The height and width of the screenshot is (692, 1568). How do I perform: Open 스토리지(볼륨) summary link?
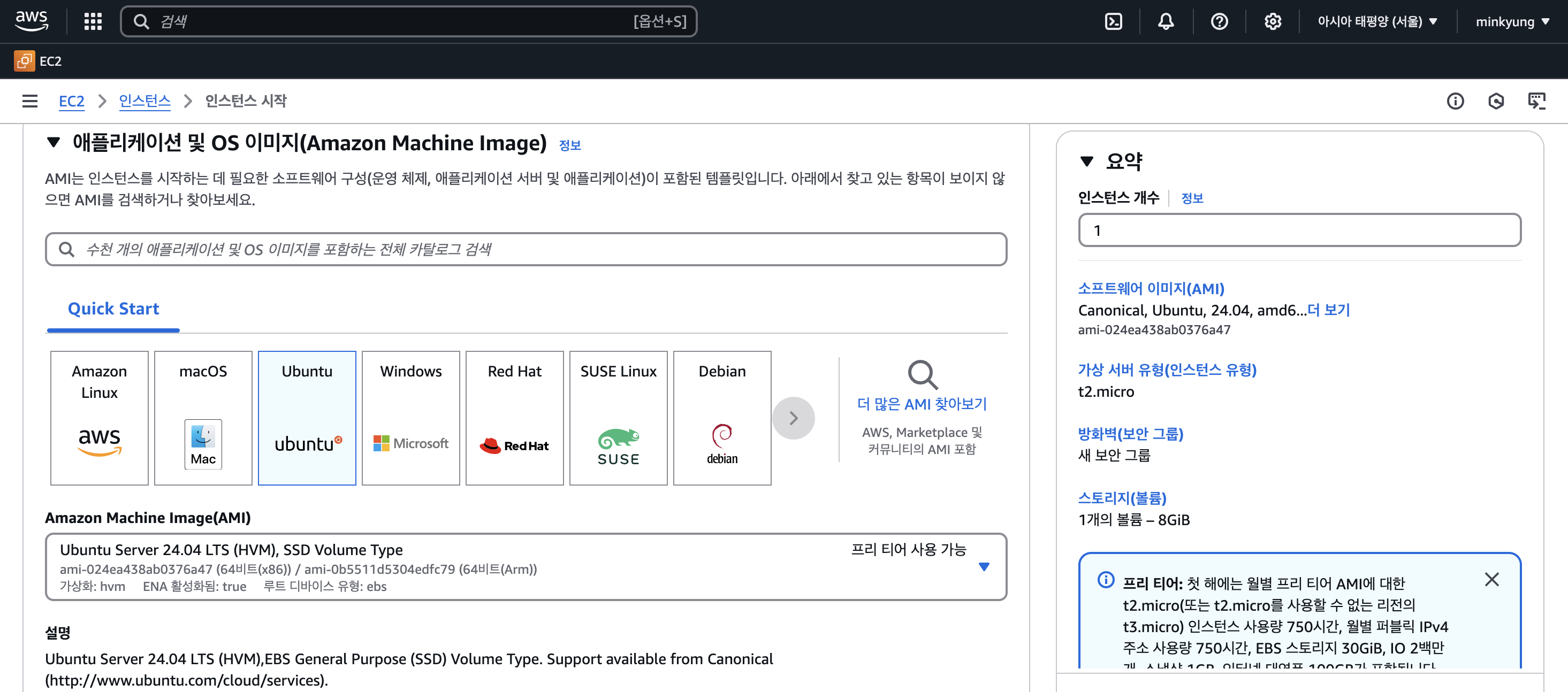point(1122,498)
